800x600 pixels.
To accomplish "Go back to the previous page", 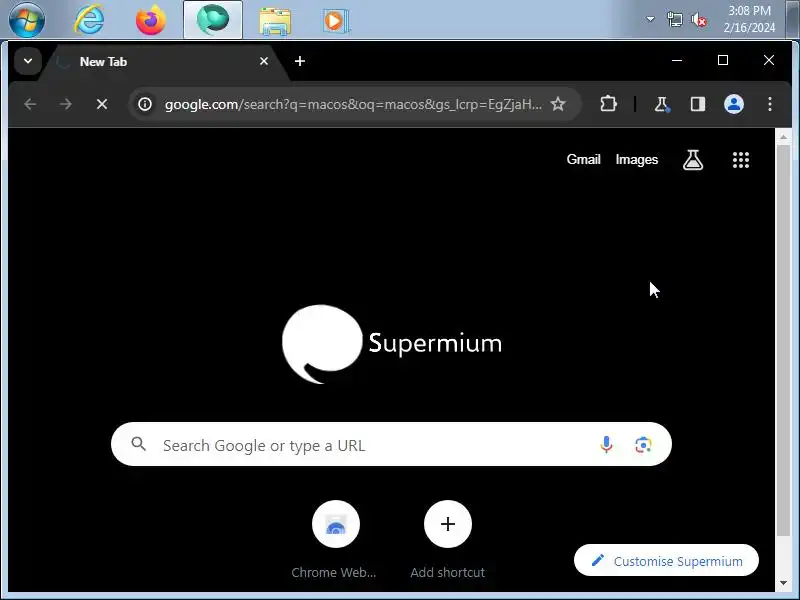I will (x=30, y=105).
